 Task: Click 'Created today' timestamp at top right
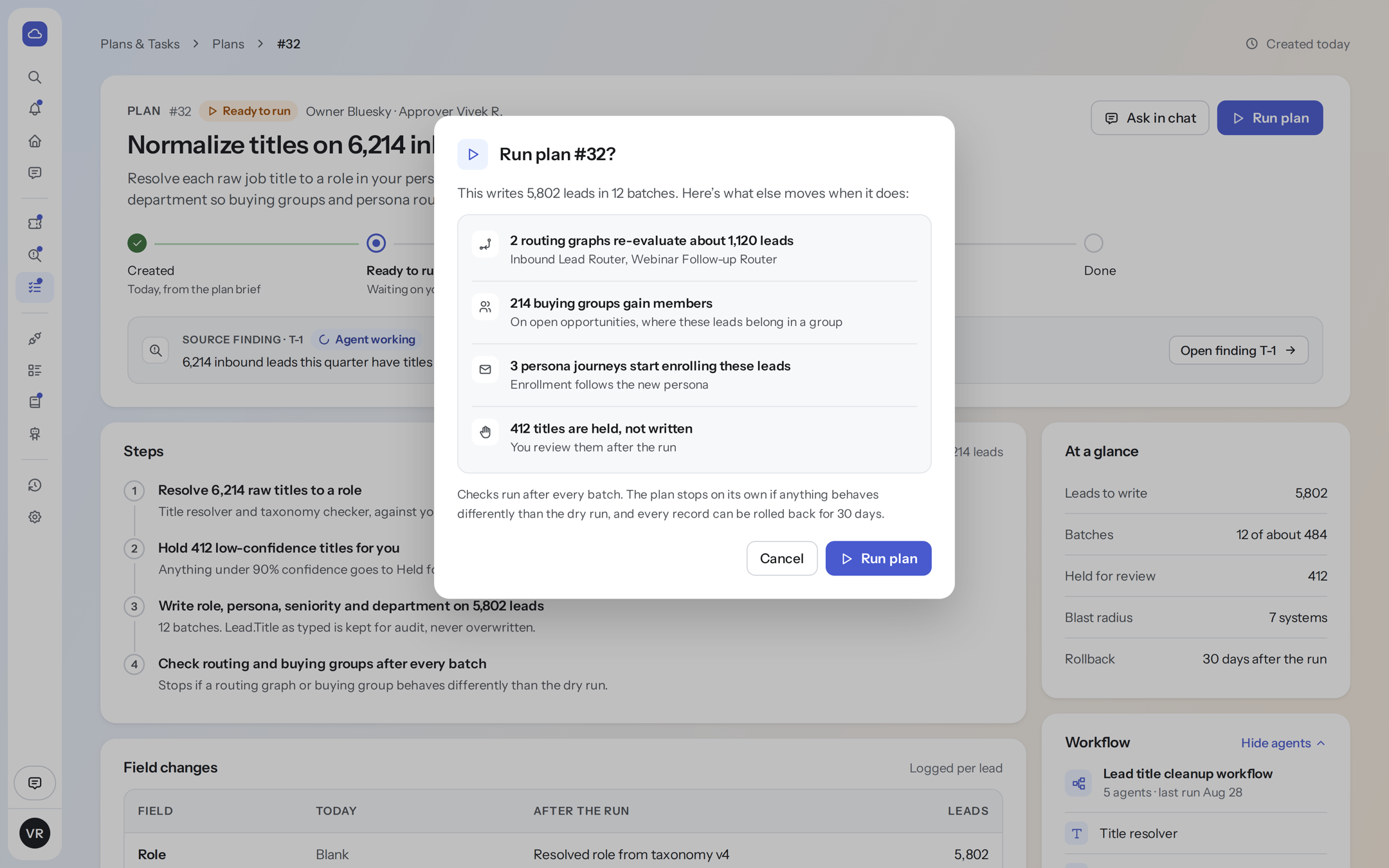coord(1298,44)
